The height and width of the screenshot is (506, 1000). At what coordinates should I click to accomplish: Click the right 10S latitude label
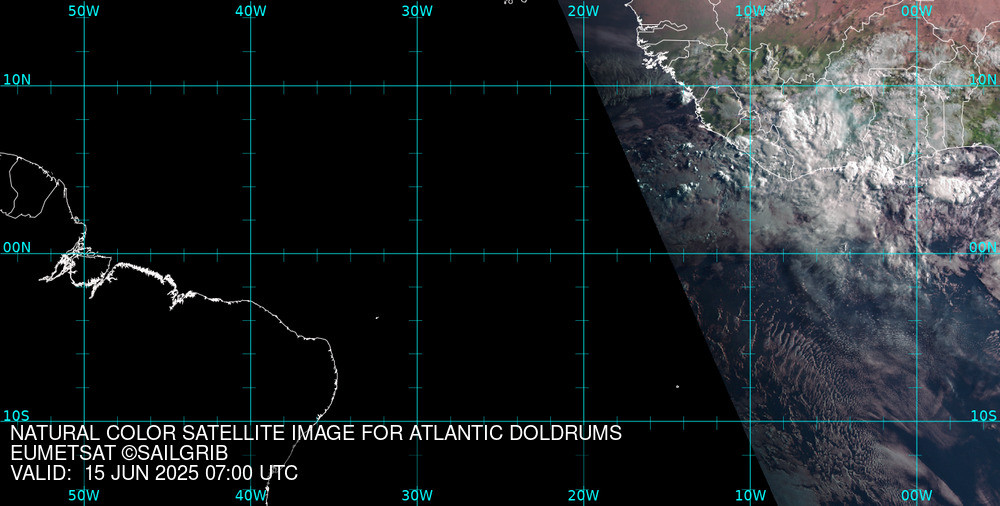(x=983, y=416)
